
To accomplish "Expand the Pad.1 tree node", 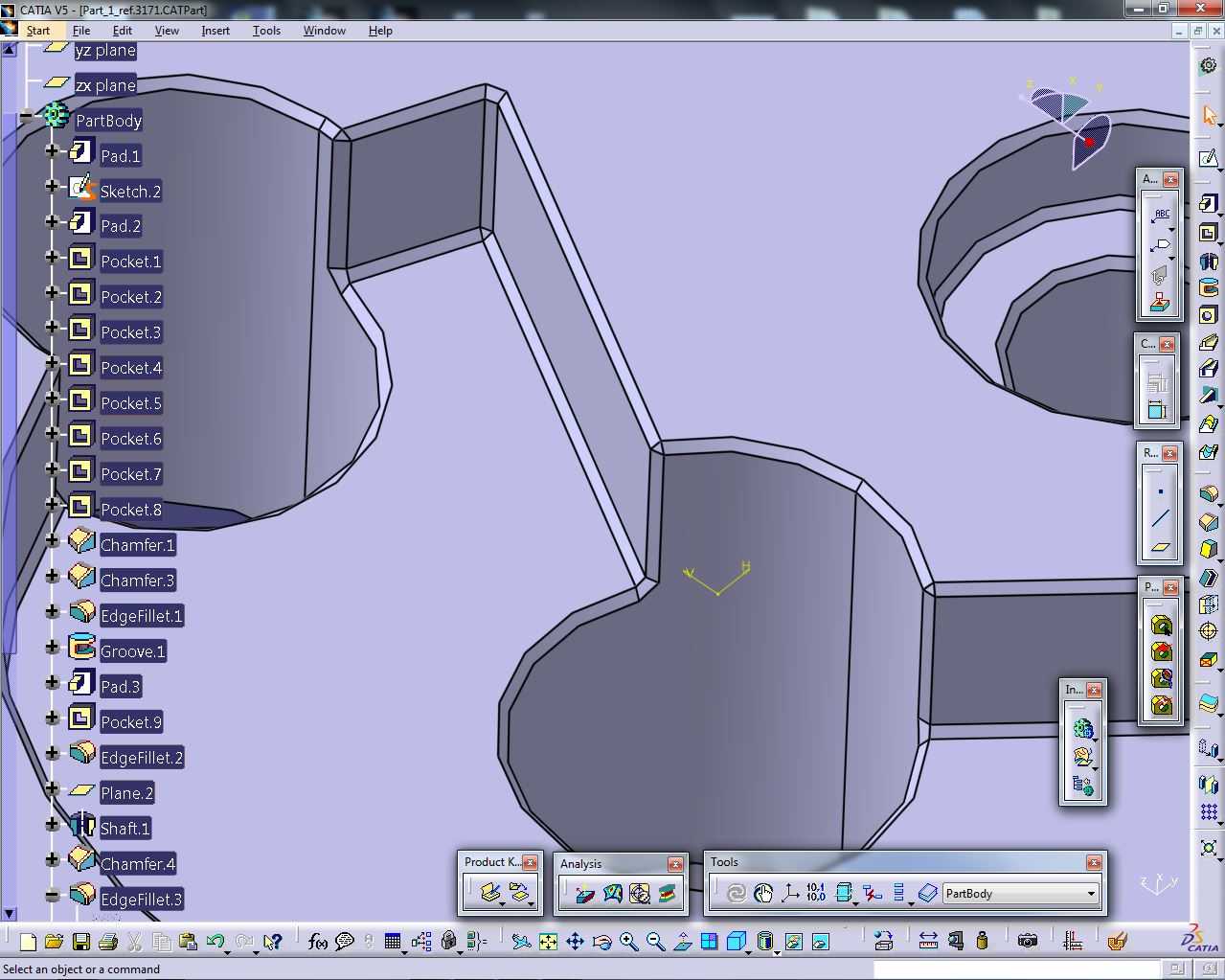I will [x=52, y=151].
